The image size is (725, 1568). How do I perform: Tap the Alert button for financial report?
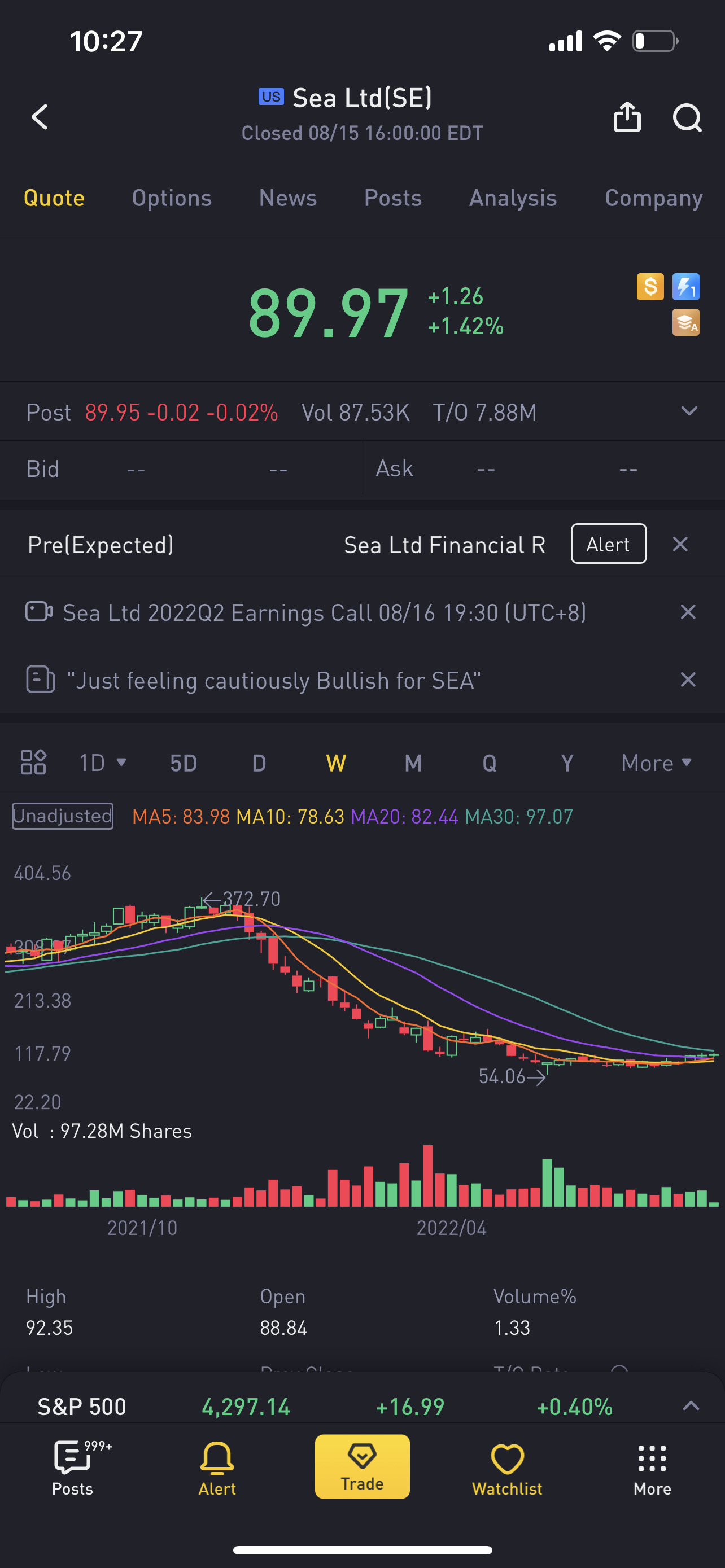[x=608, y=544]
